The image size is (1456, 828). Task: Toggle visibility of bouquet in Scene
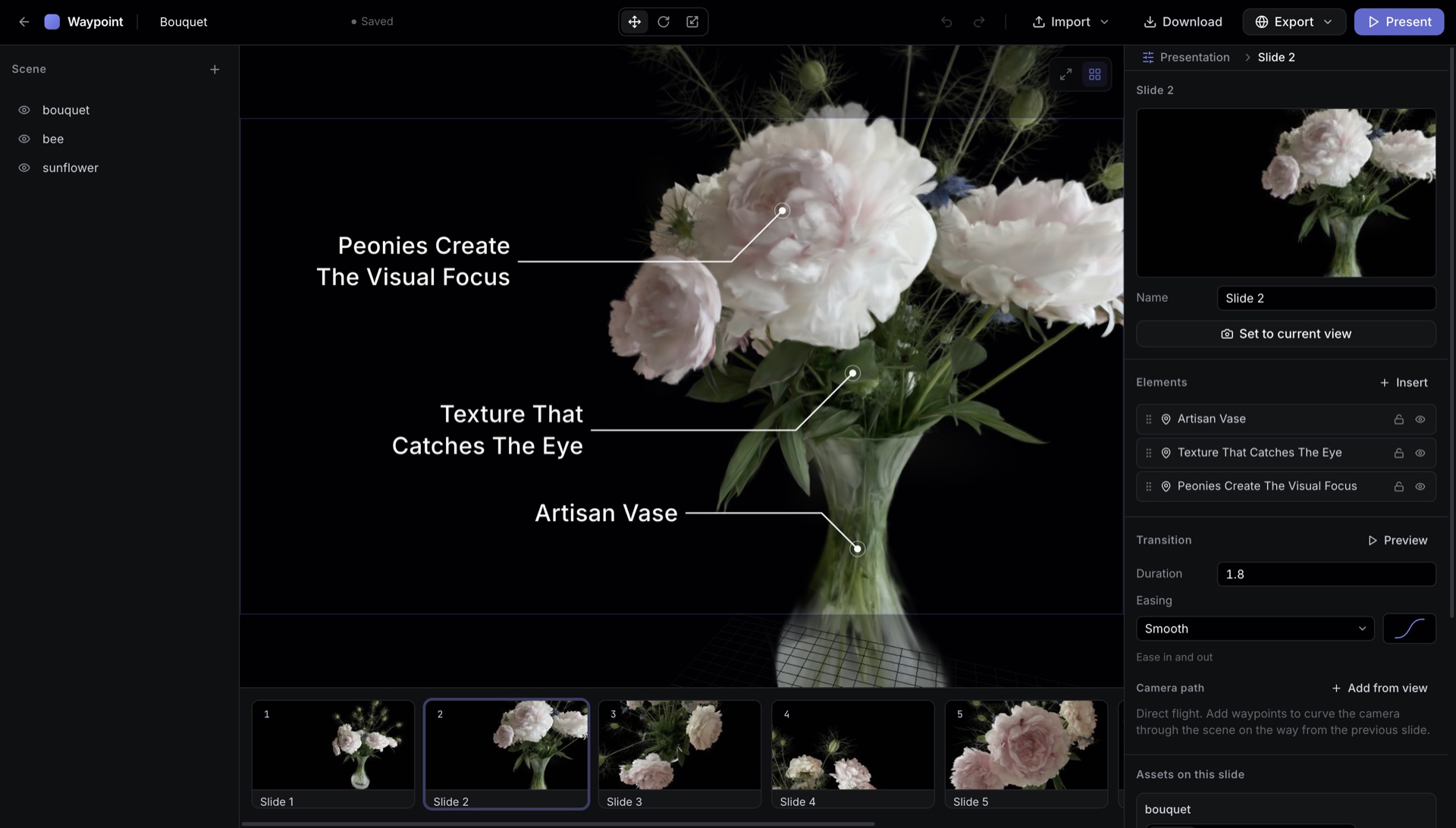[24, 110]
